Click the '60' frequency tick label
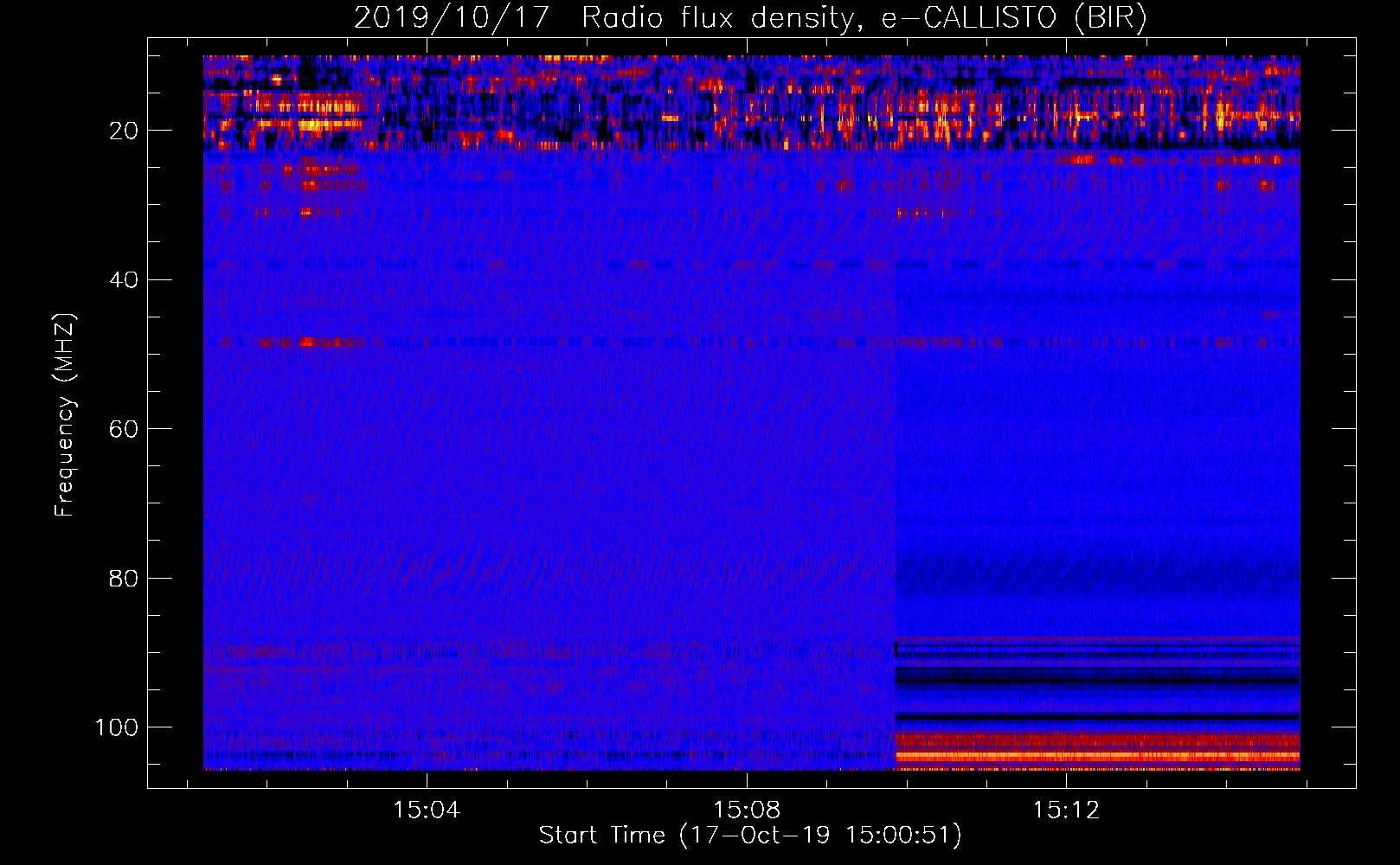 [124, 429]
